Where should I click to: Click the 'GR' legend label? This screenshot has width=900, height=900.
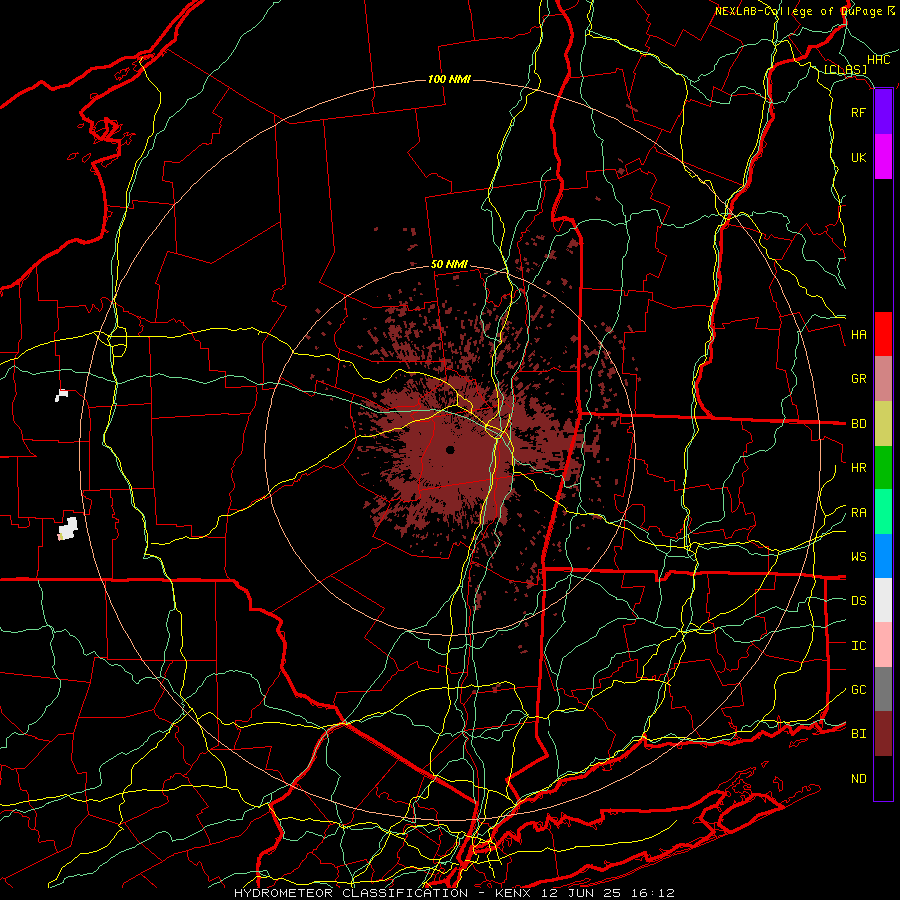(858, 379)
